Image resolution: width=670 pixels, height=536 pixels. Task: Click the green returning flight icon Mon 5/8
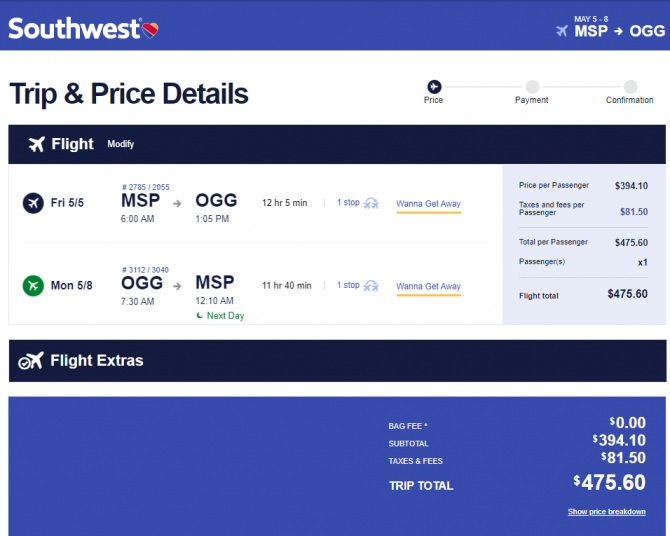pyautogui.click(x=33, y=286)
